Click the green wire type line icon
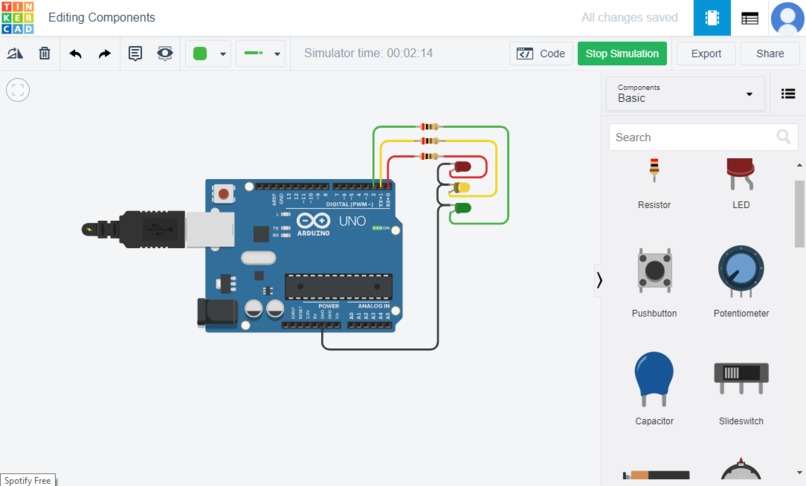Viewport: 806px width, 486px height. 253,53
